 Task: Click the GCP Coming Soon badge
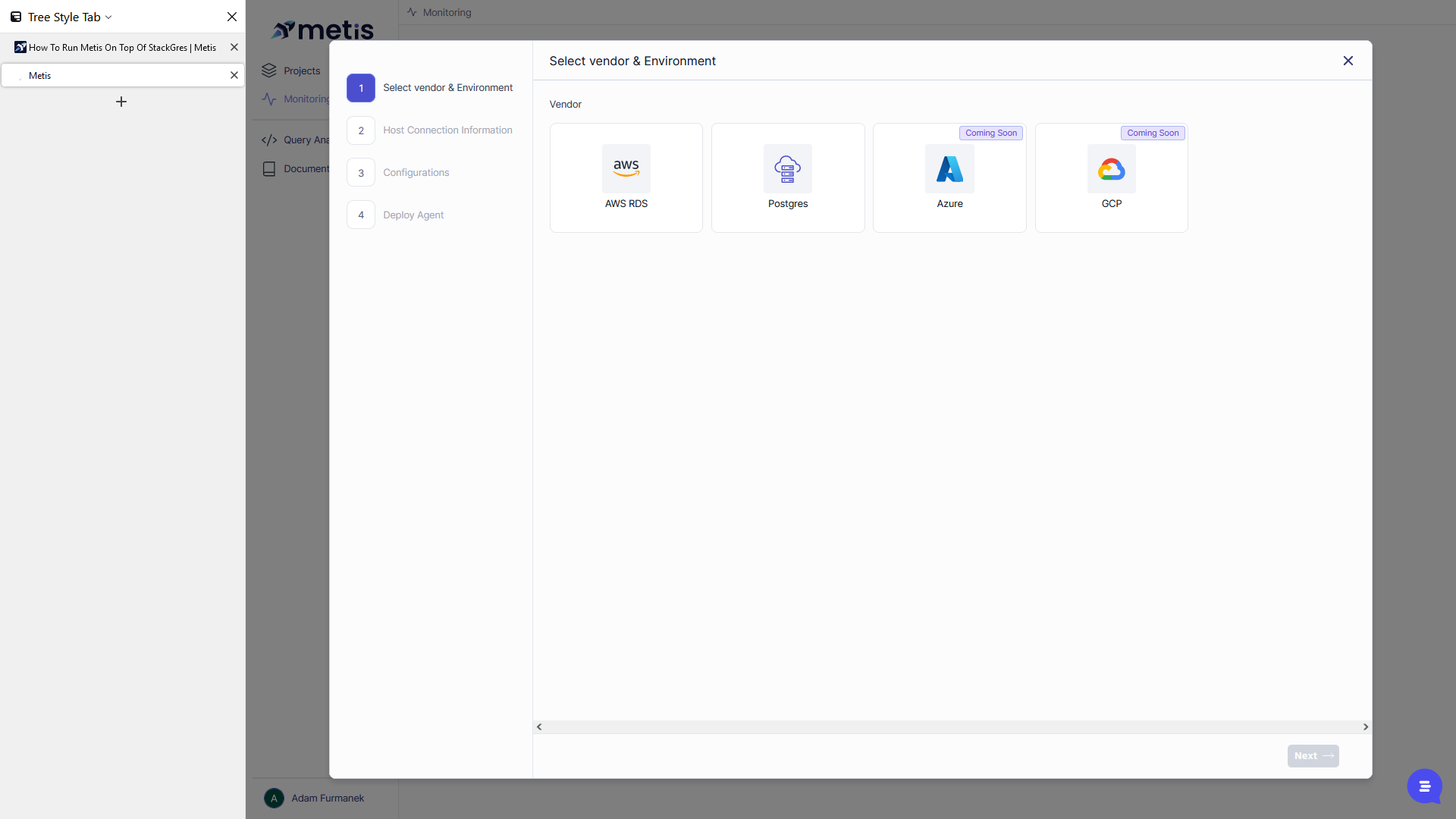(1153, 133)
